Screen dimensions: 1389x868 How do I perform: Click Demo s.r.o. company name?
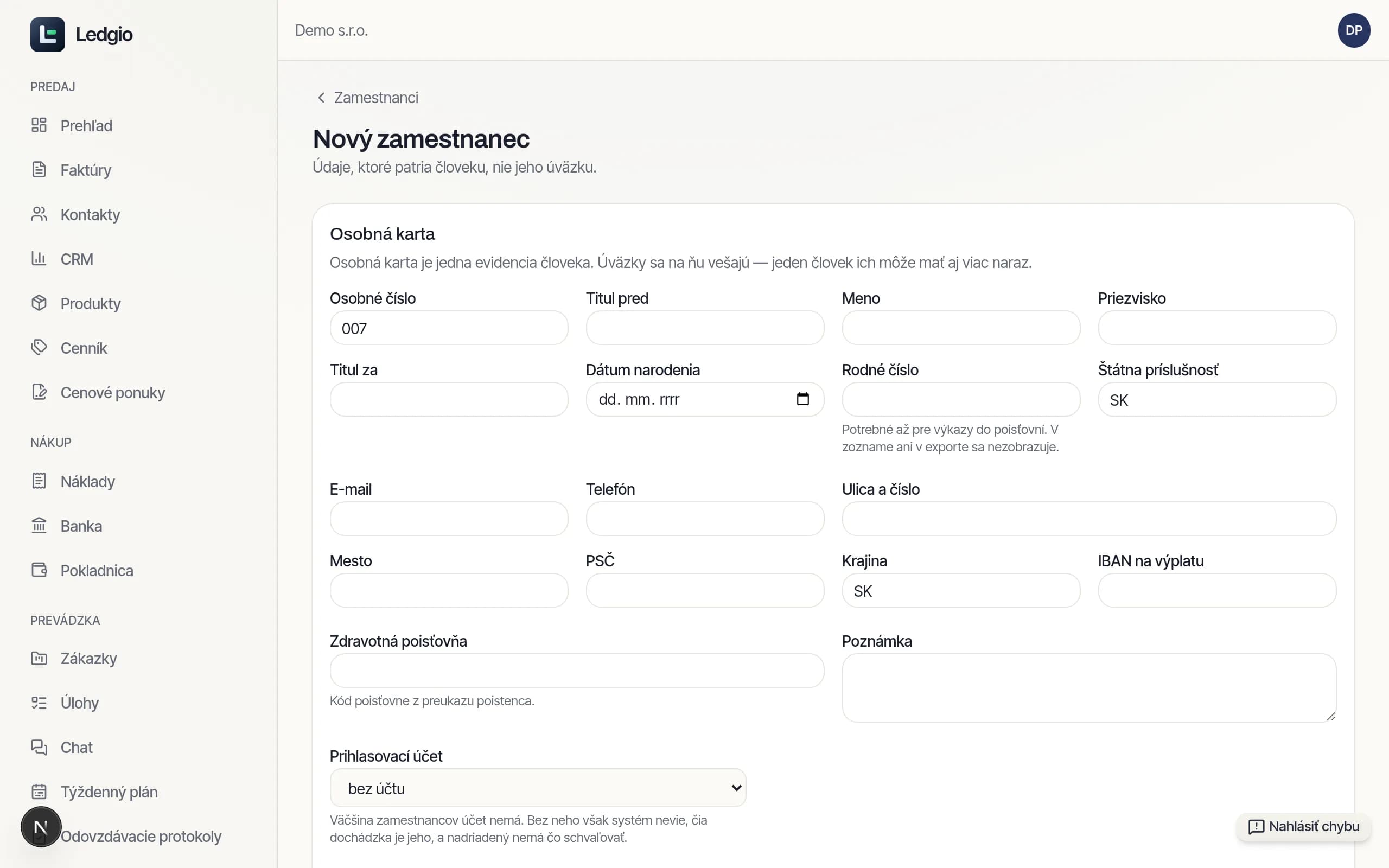(331, 30)
